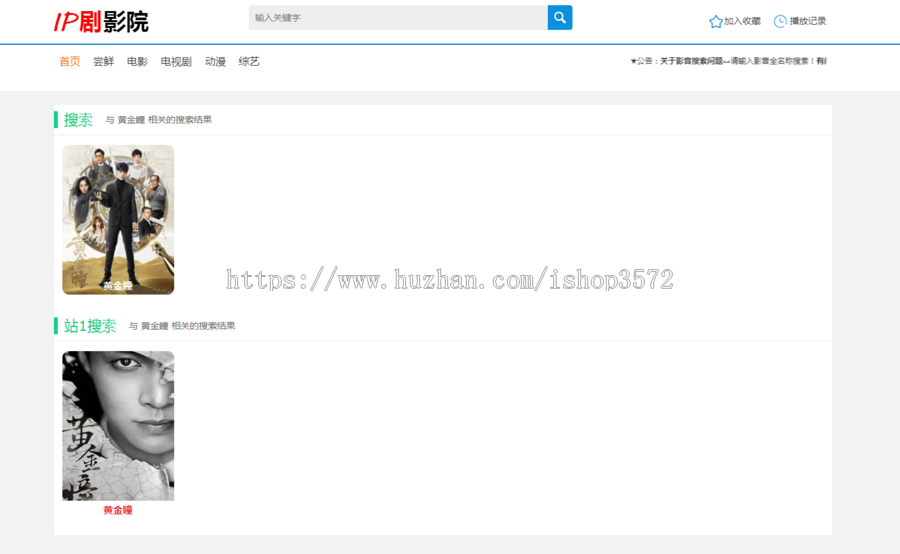
Task: Focus the 输入关键字 search field
Action: click(x=398, y=18)
